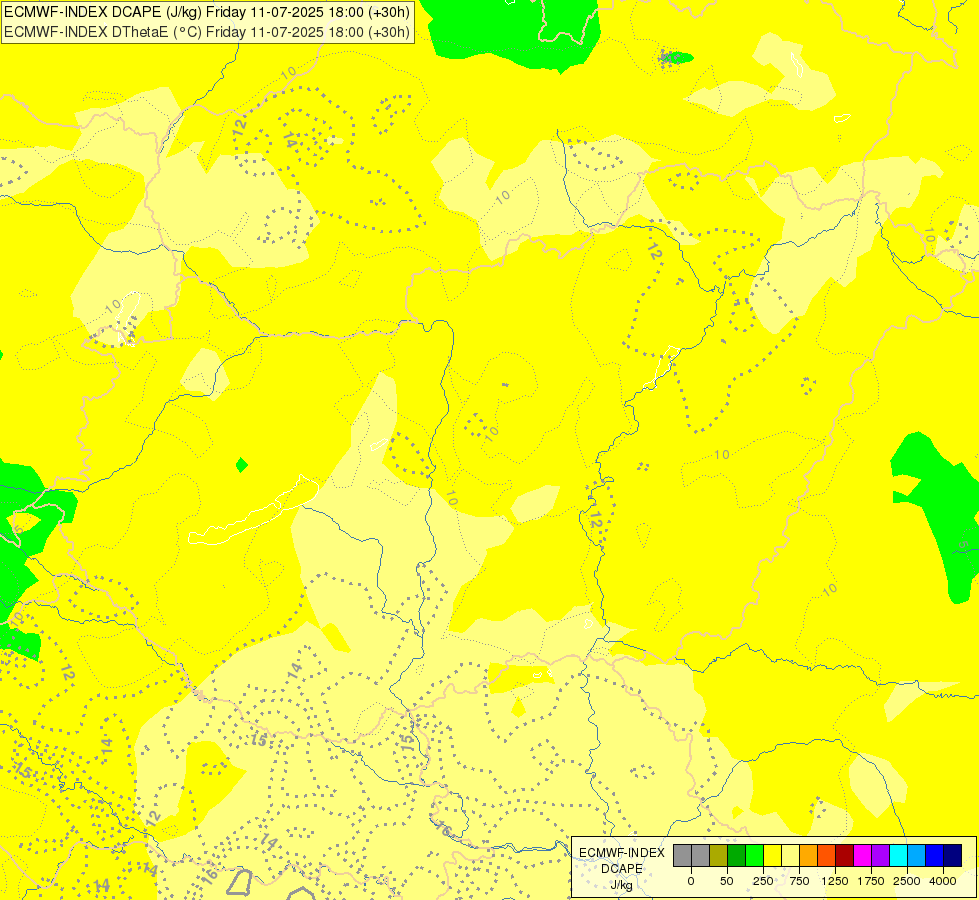Click the pure blue legend swatch

[x=935, y=855]
